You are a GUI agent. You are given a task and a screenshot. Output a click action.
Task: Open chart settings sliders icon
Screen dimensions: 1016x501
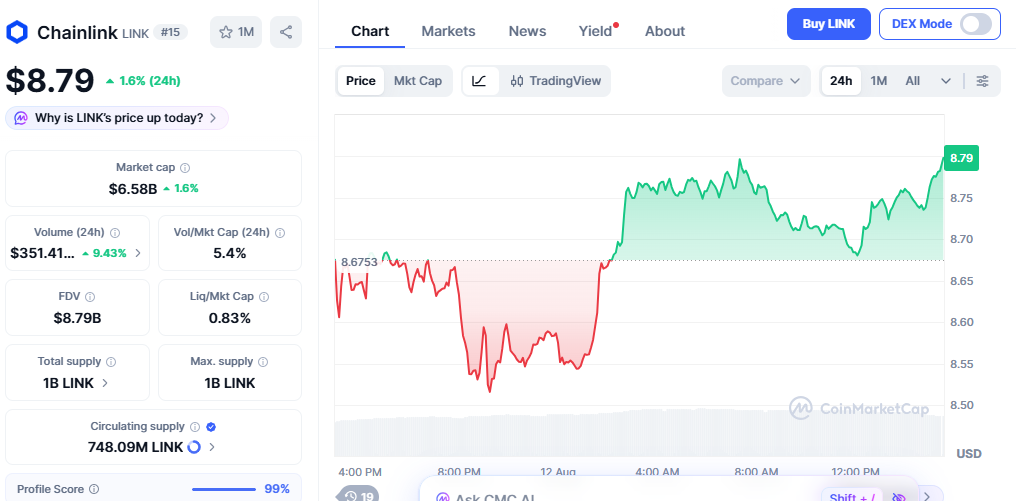coord(983,81)
